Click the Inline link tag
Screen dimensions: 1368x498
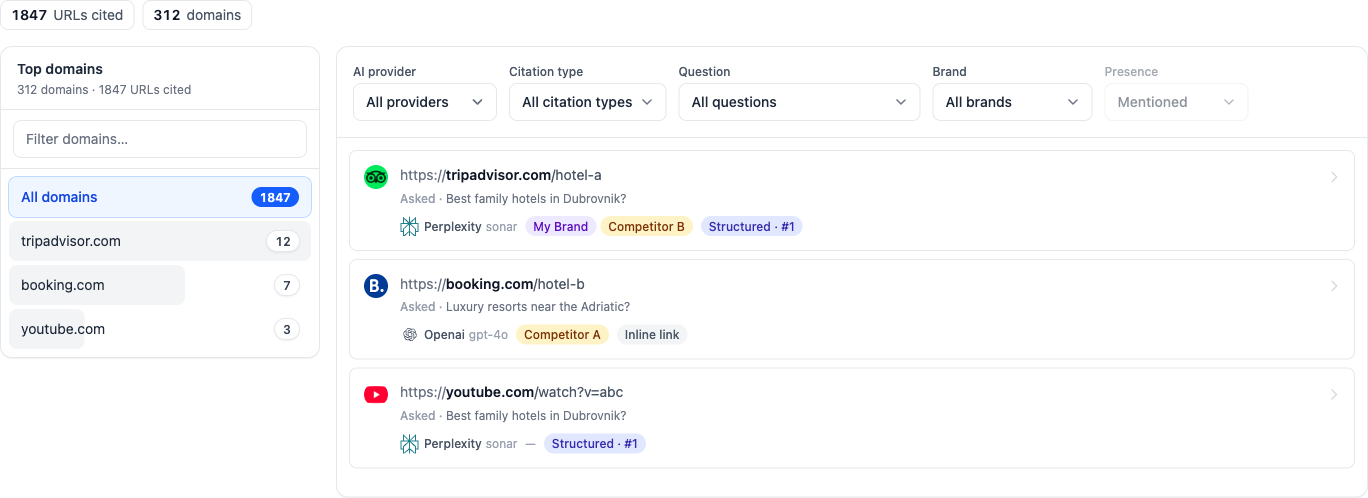pos(652,335)
